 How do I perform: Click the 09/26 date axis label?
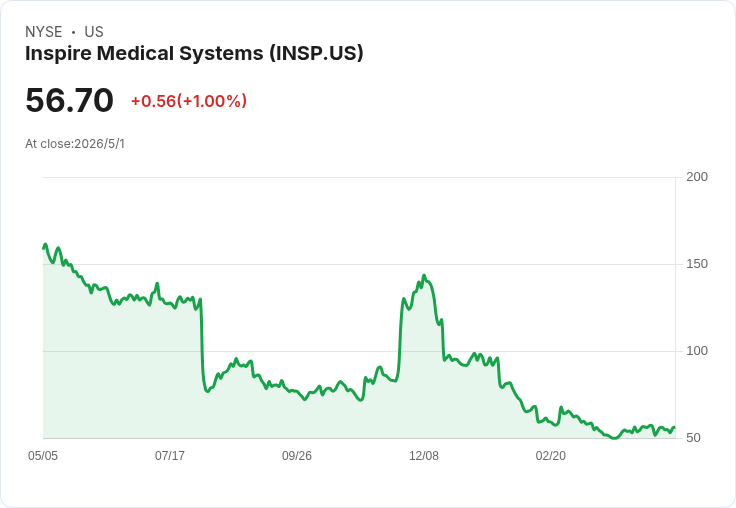point(297,456)
